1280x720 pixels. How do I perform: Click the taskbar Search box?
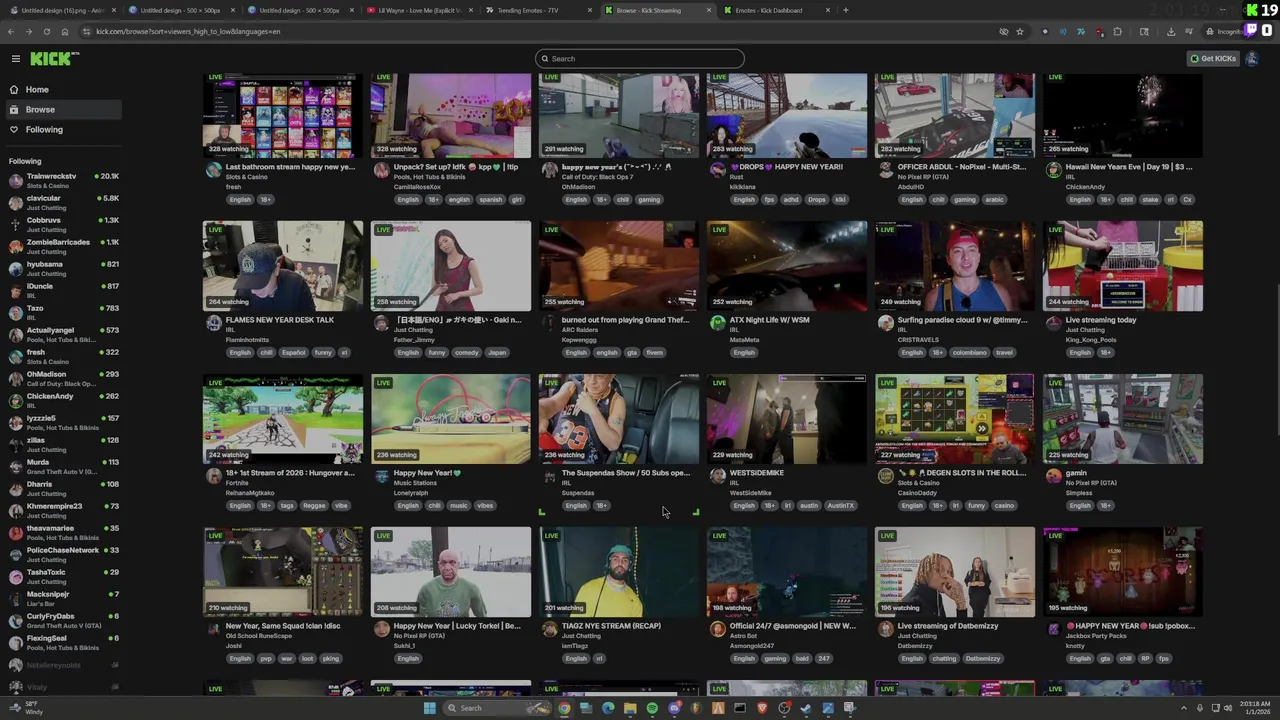point(497,708)
